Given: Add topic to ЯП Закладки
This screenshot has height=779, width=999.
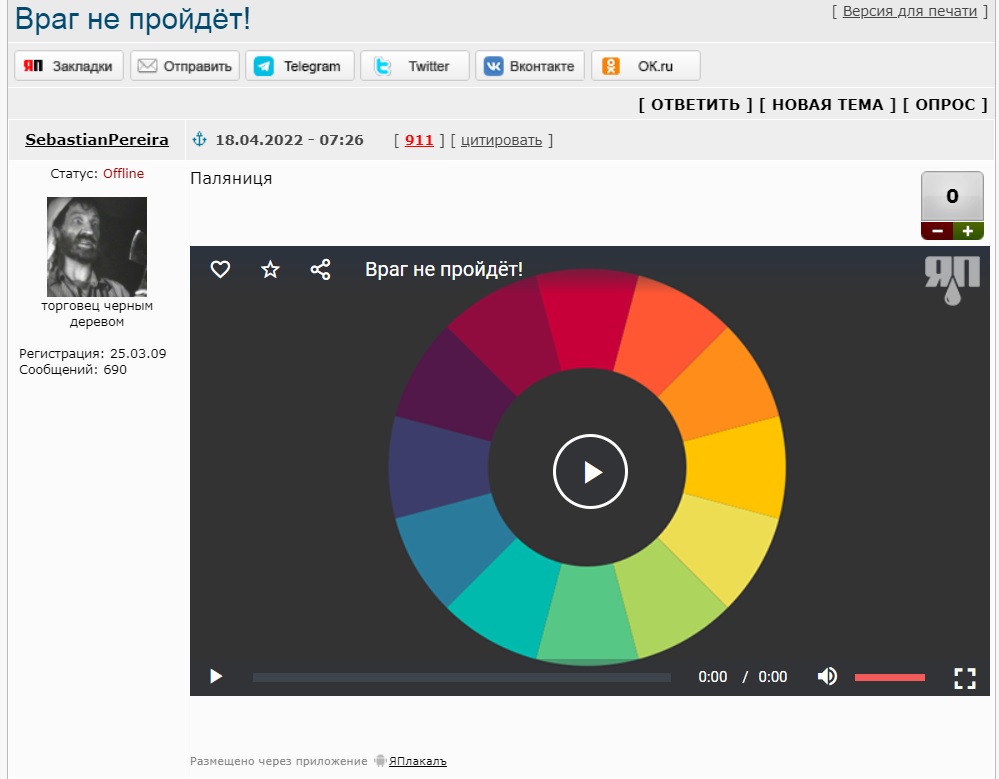Looking at the screenshot, I should click(x=69, y=66).
